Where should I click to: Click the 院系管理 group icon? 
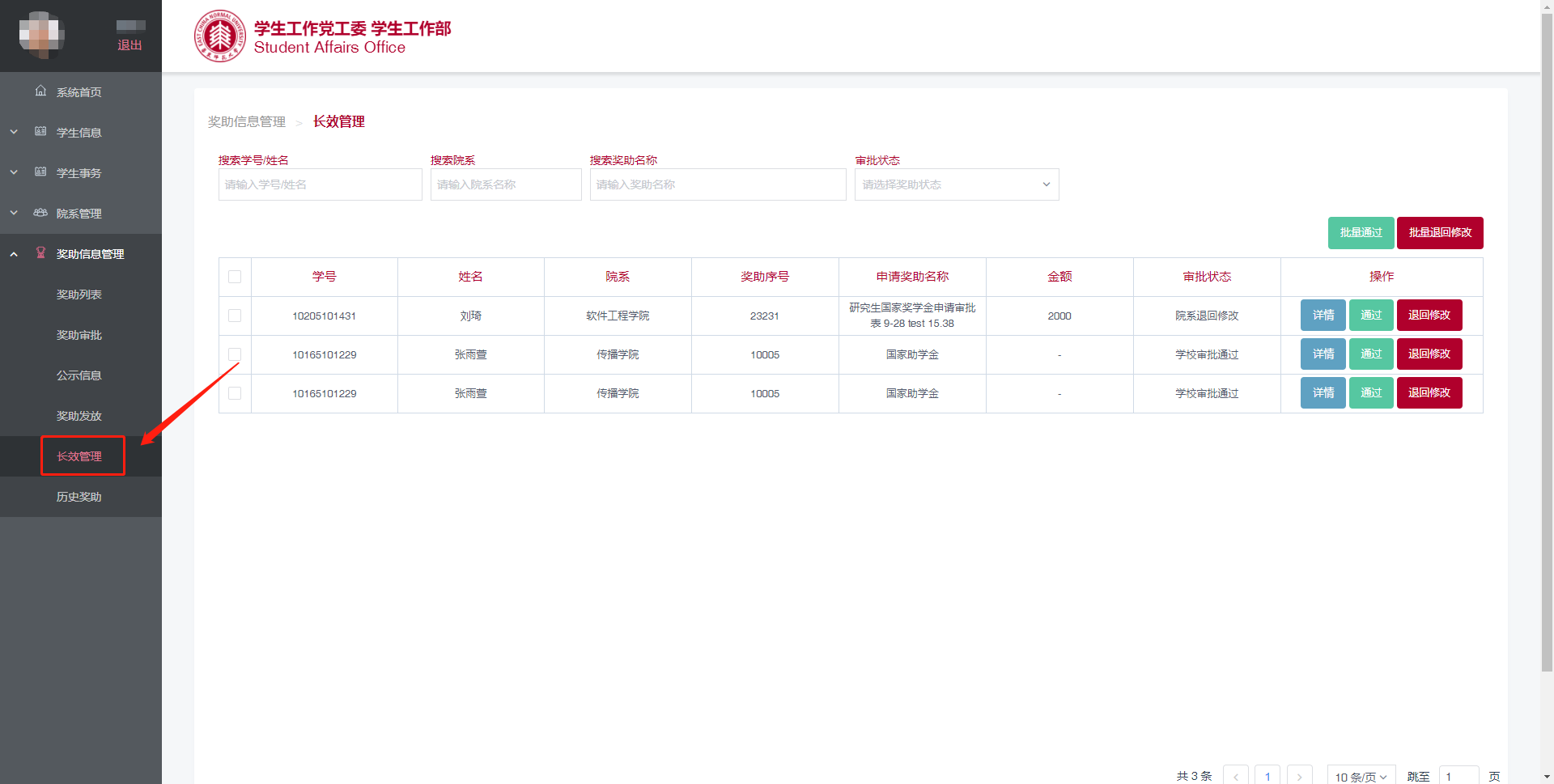pos(40,213)
